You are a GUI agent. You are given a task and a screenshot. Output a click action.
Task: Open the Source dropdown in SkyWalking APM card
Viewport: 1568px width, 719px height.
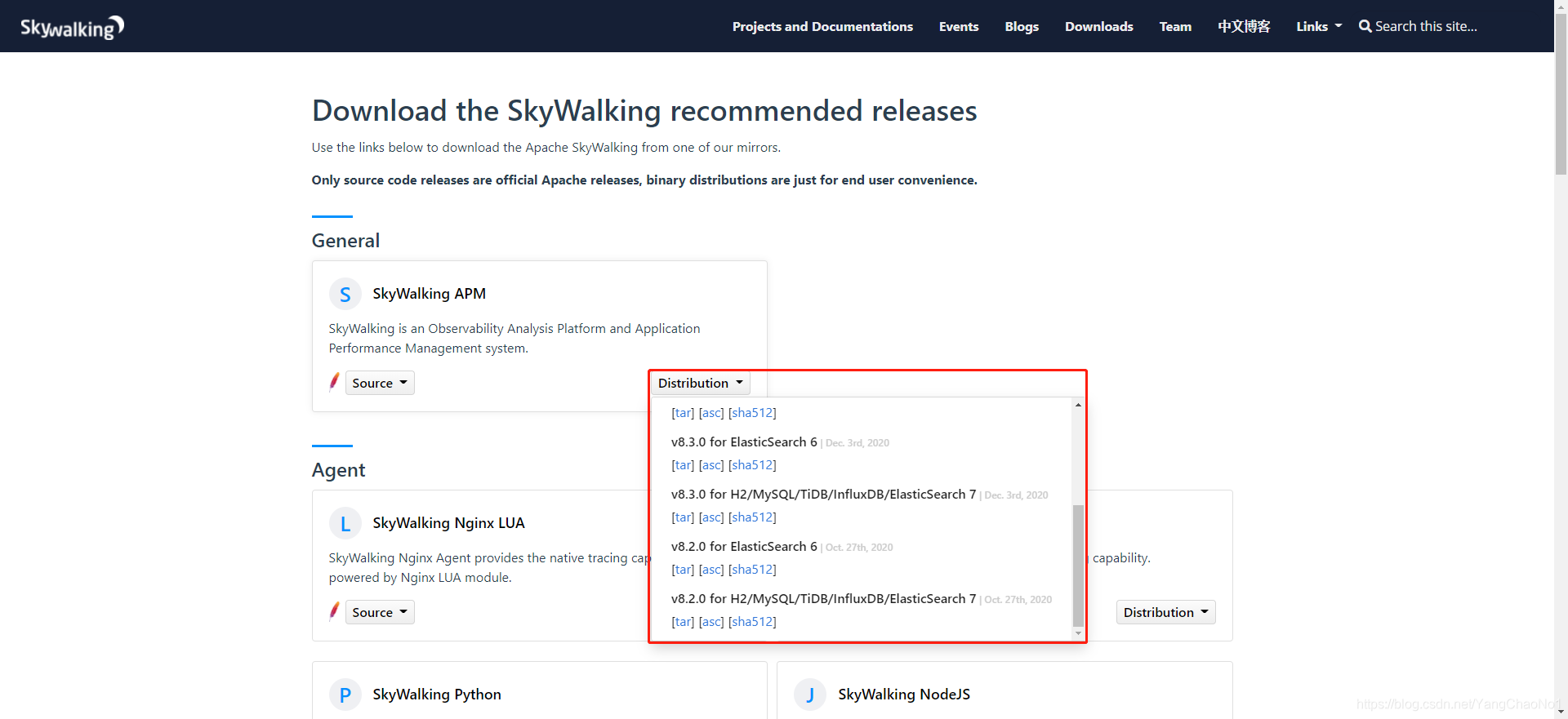pos(380,383)
